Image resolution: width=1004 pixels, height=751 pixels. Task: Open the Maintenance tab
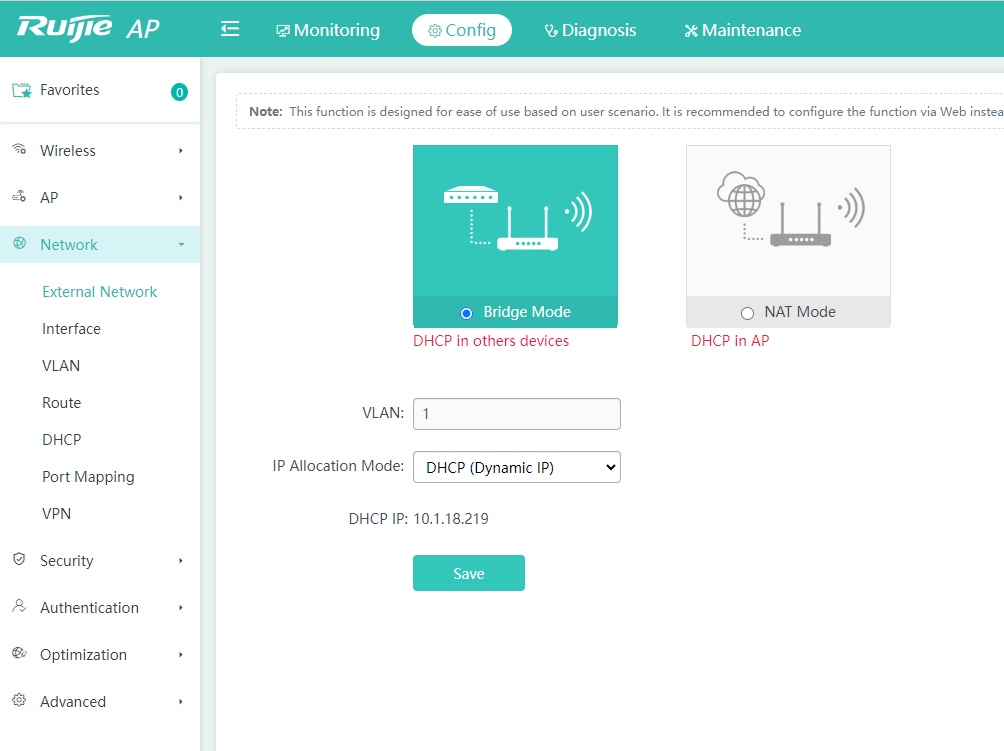tap(742, 30)
